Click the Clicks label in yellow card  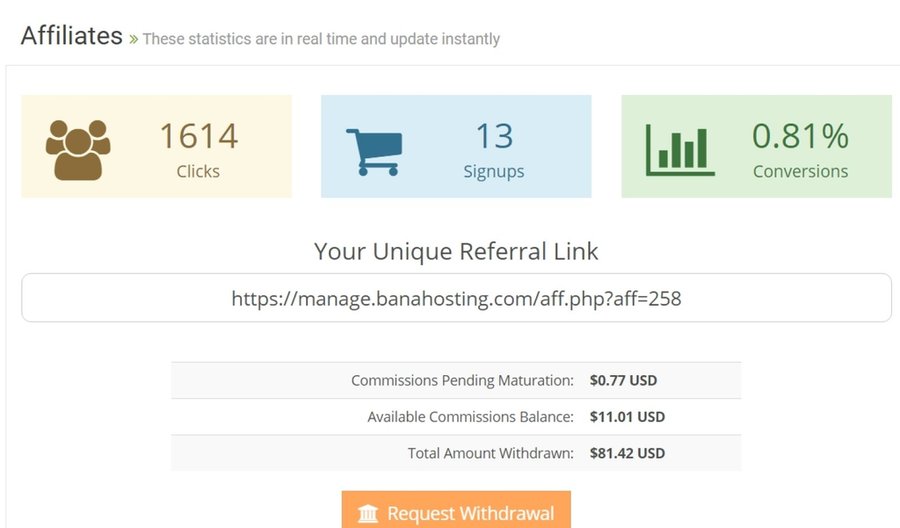[198, 171]
